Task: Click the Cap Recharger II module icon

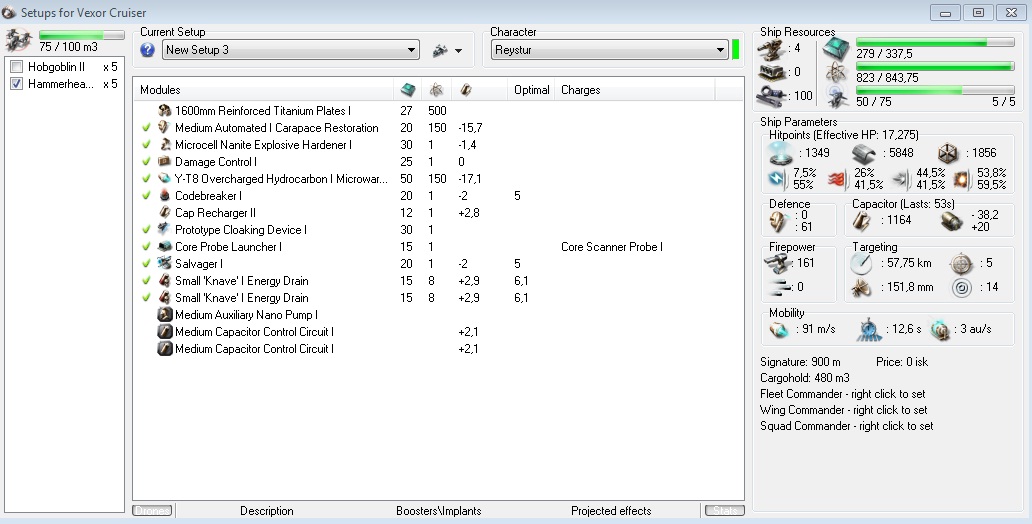Action: point(165,213)
